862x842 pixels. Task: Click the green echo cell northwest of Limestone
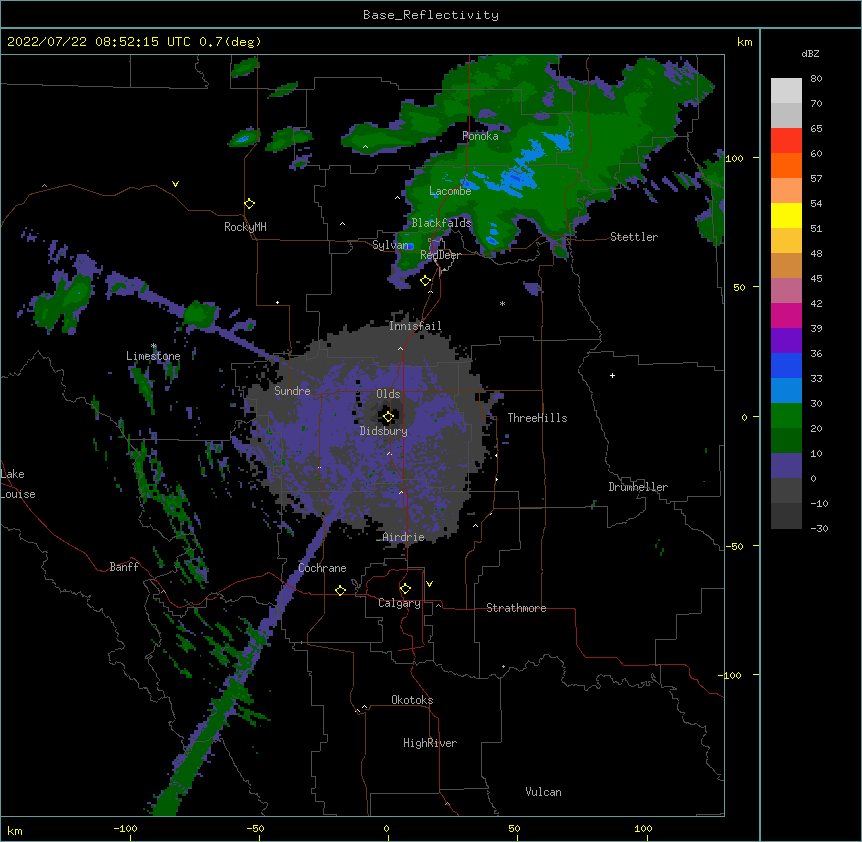point(65,302)
